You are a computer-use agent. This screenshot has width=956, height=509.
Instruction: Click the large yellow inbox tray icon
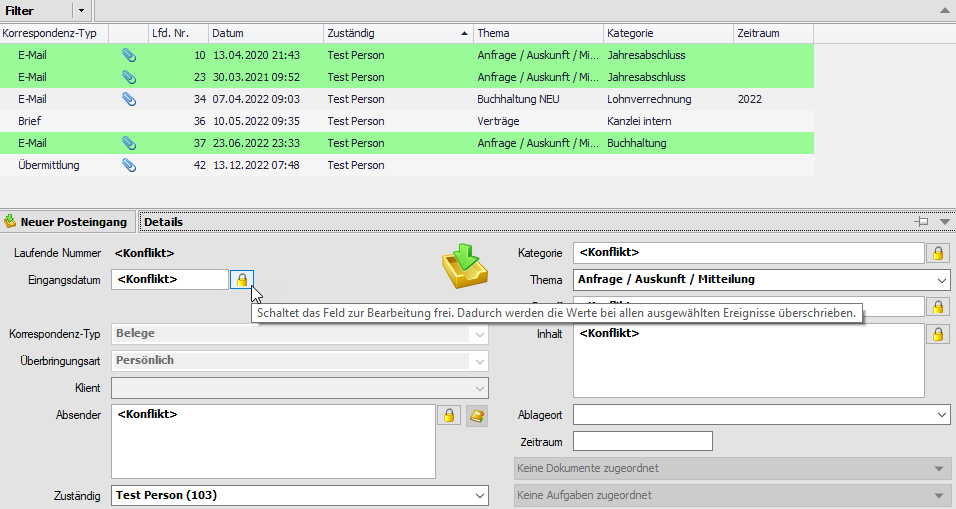coord(465,266)
